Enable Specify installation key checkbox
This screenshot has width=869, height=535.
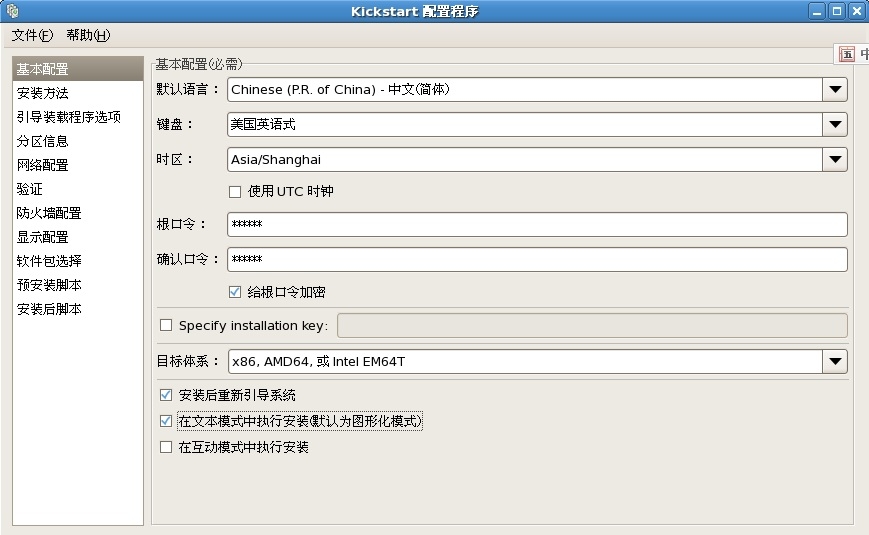click(x=166, y=325)
